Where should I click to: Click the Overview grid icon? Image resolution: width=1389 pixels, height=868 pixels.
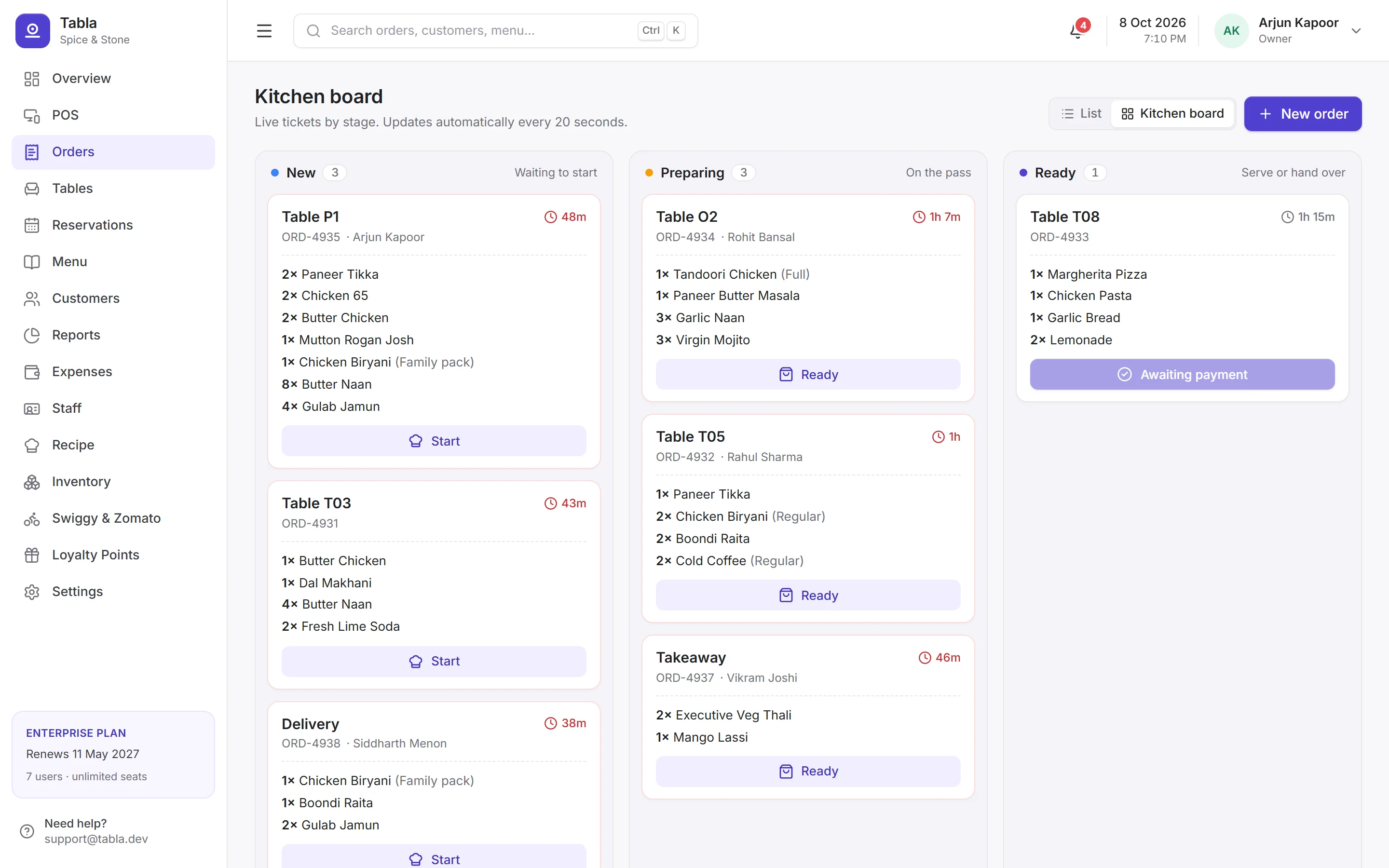tap(31, 79)
